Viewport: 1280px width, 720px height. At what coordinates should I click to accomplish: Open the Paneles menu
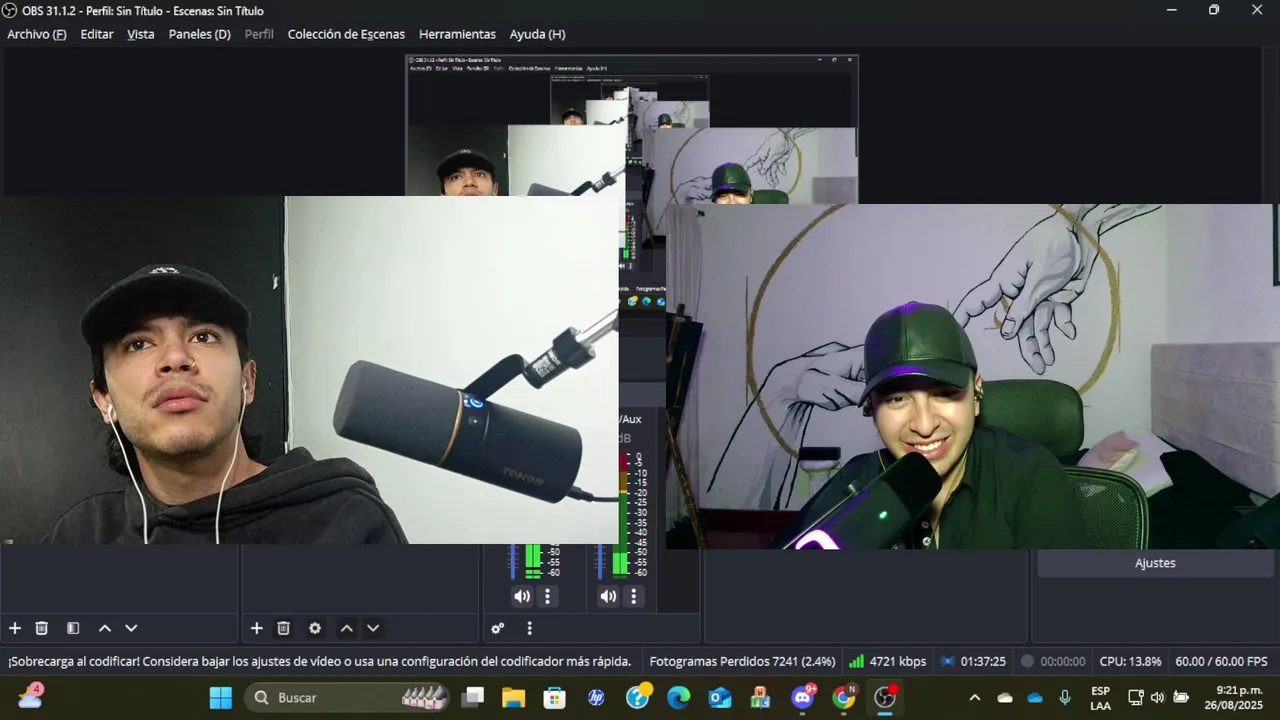pos(200,34)
